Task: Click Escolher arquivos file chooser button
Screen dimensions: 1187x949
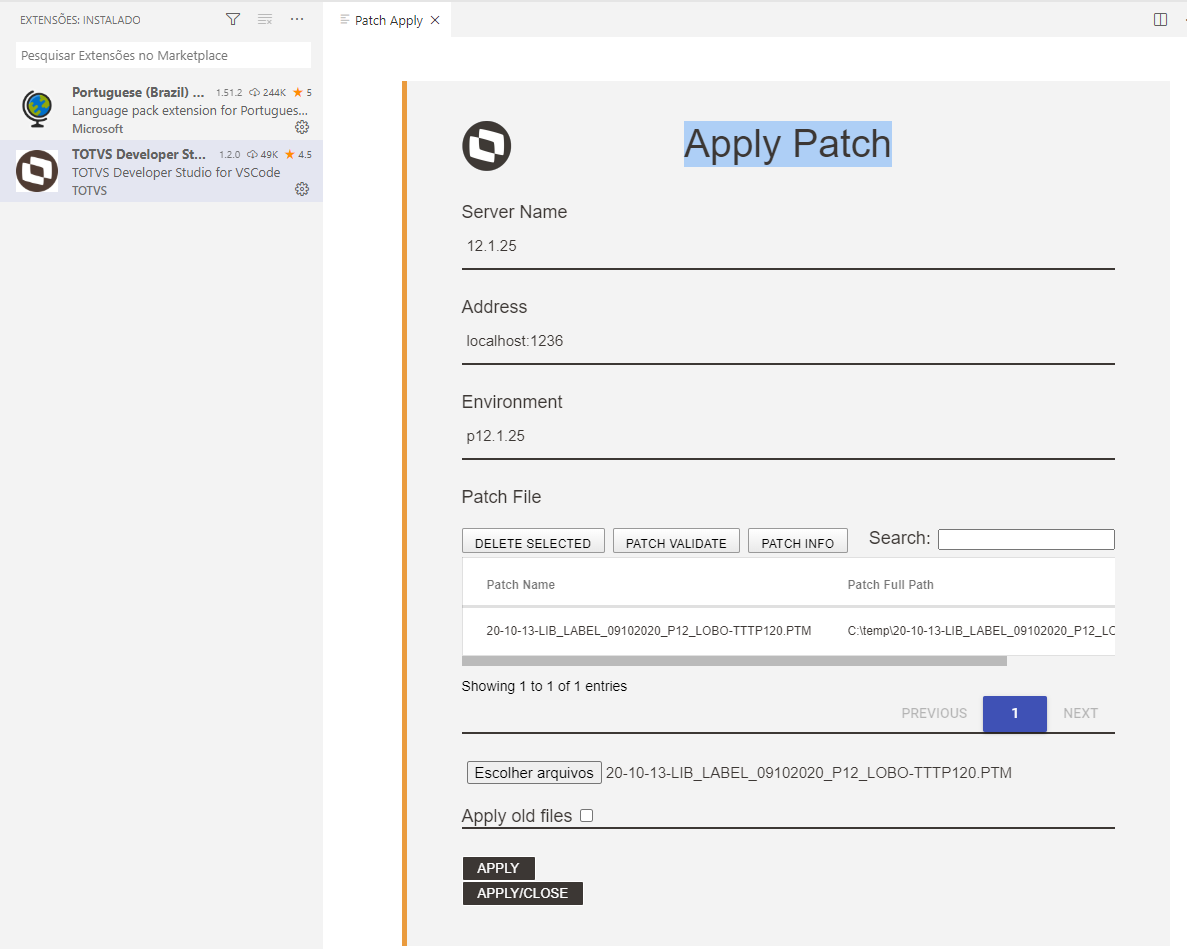Action: 534,773
